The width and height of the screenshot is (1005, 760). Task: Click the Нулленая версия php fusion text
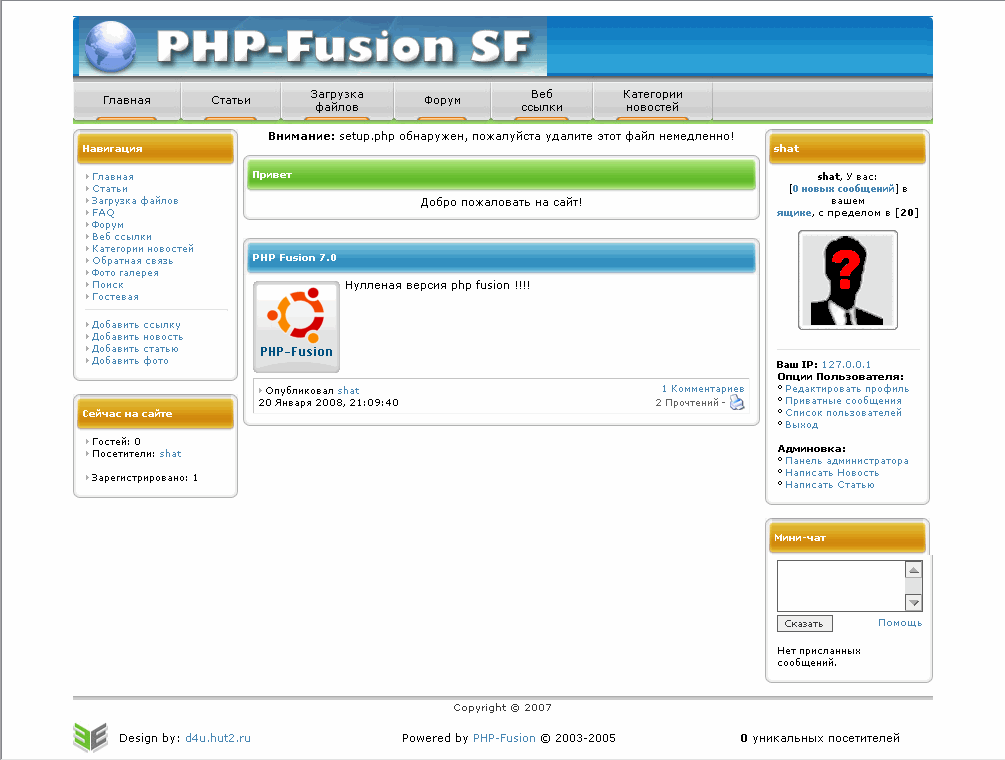click(437, 286)
